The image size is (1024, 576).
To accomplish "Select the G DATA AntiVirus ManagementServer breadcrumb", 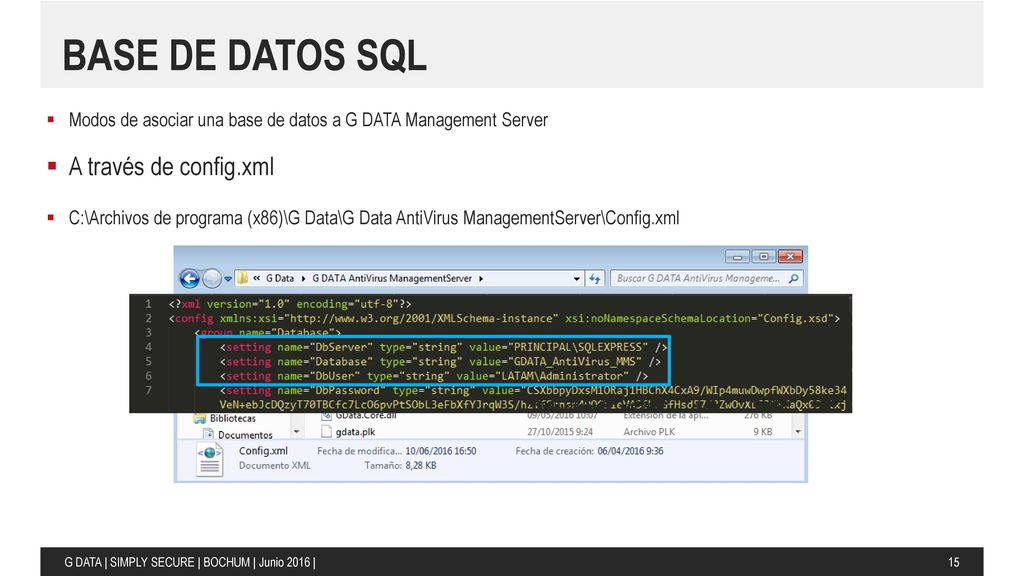I will 392,278.
